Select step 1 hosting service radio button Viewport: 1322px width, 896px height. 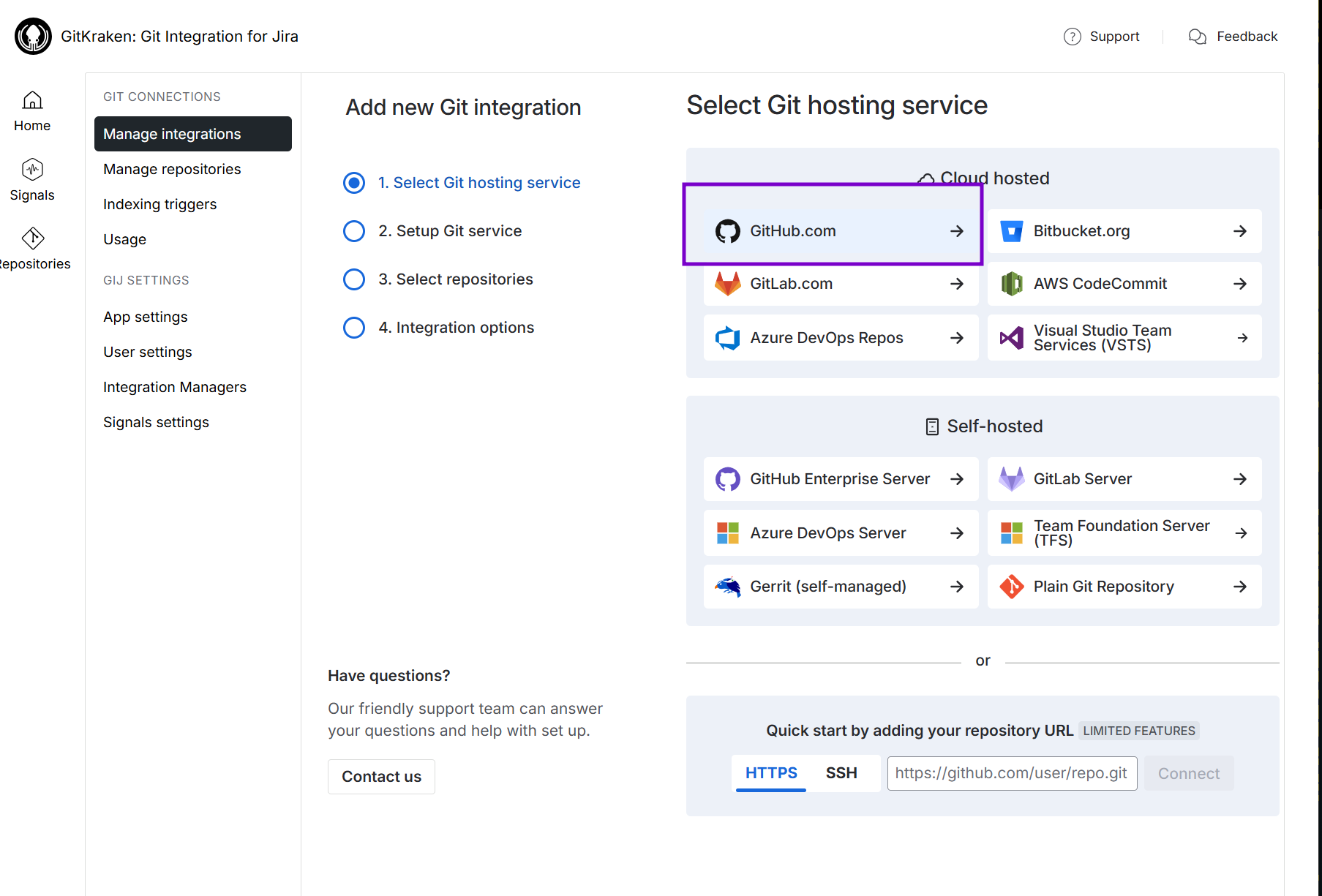click(x=354, y=183)
